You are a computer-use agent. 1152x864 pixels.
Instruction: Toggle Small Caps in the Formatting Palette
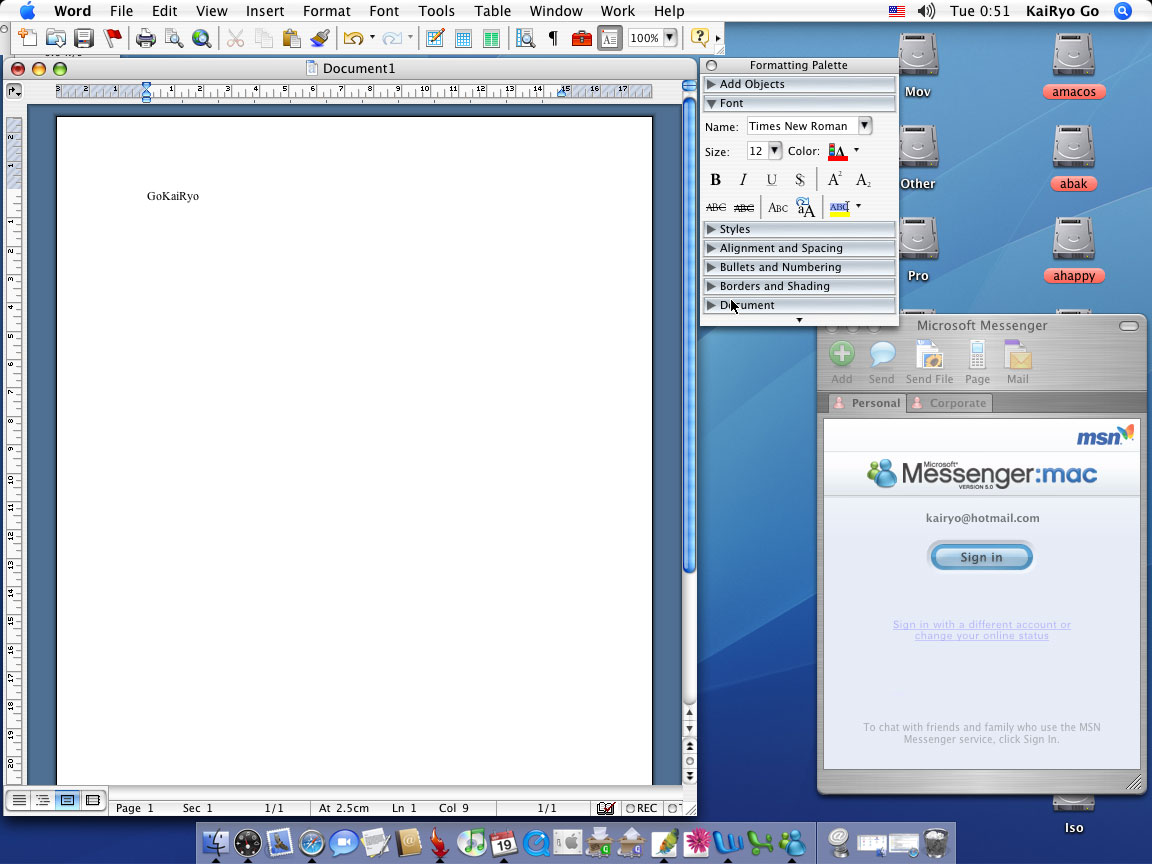tap(777, 208)
